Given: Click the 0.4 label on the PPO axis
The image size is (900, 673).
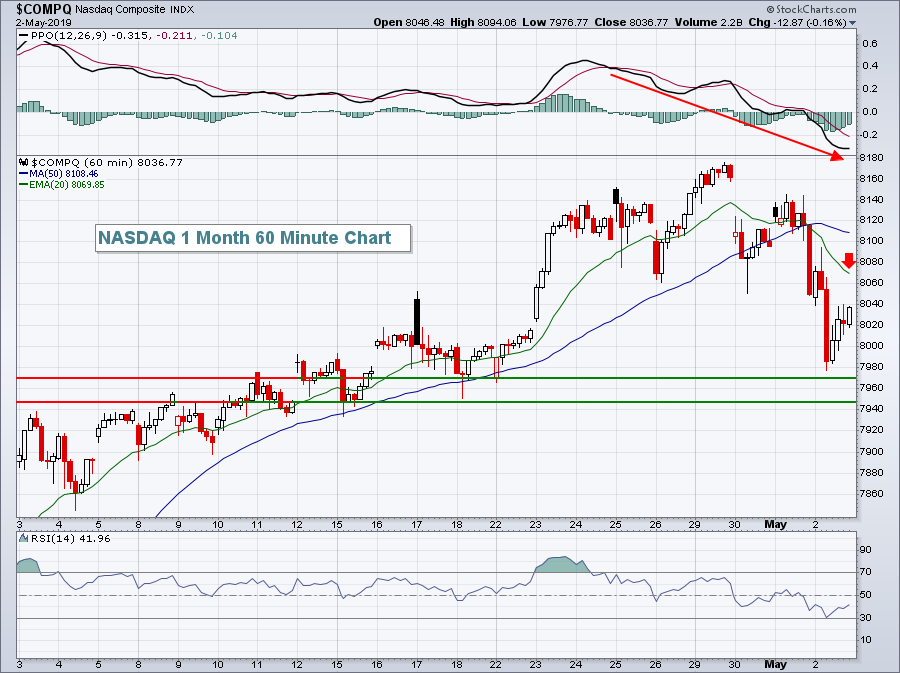Looking at the screenshot, I should (870, 65).
